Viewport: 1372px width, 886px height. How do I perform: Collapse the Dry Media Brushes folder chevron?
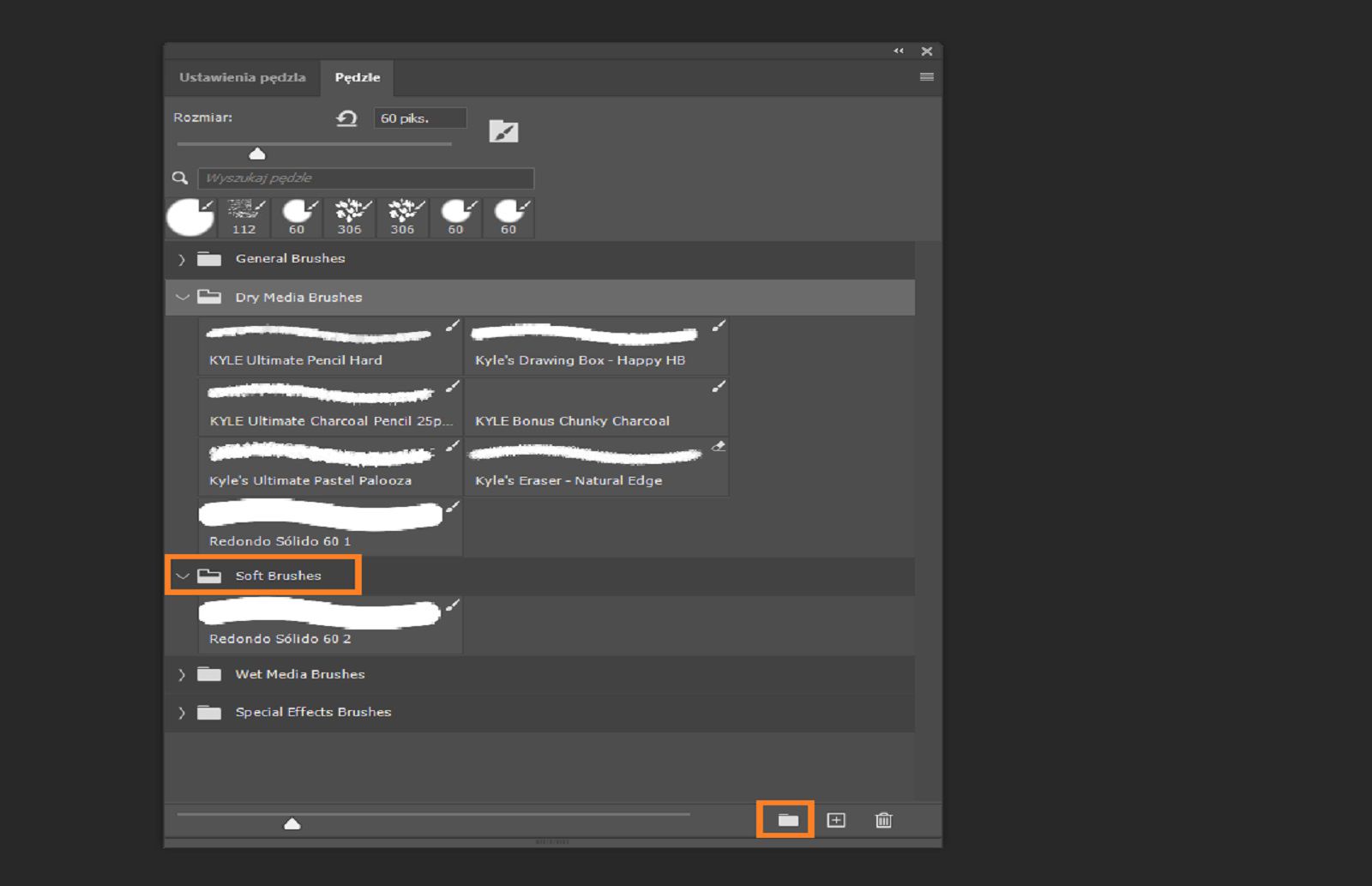click(182, 298)
